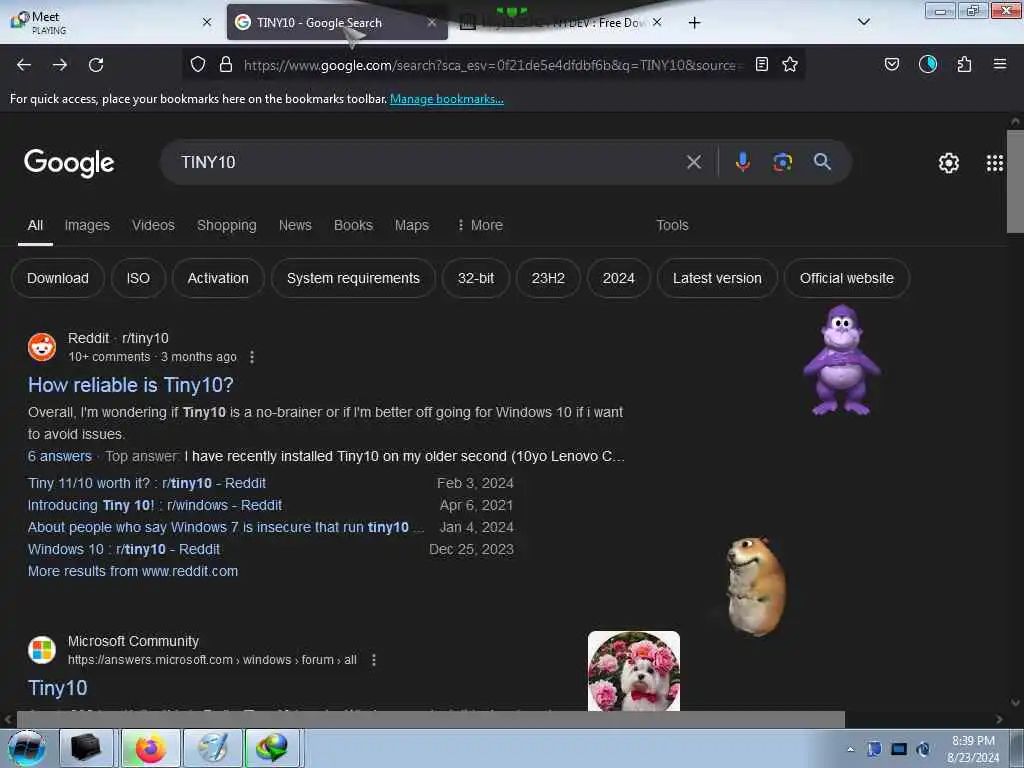Open extensions puzzle icon
Viewport: 1024px width, 768px height.
coord(965,64)
